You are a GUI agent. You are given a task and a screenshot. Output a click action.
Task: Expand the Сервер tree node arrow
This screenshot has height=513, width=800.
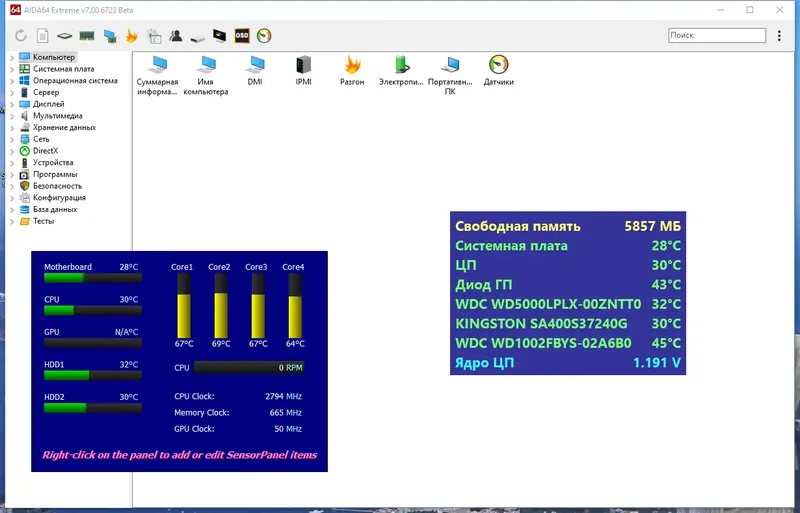(12, 92)
